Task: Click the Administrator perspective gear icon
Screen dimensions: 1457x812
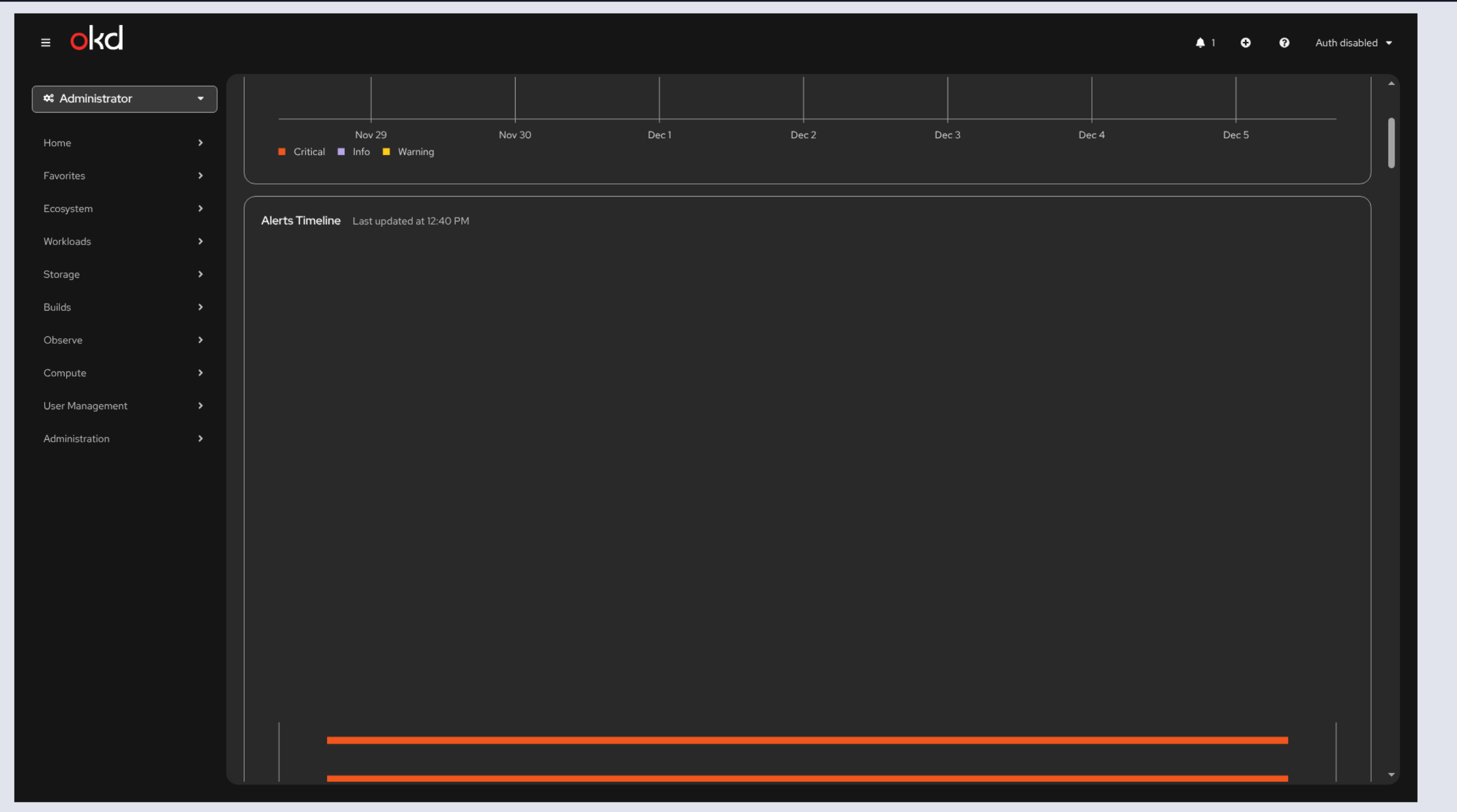Action: coord(49,99)
